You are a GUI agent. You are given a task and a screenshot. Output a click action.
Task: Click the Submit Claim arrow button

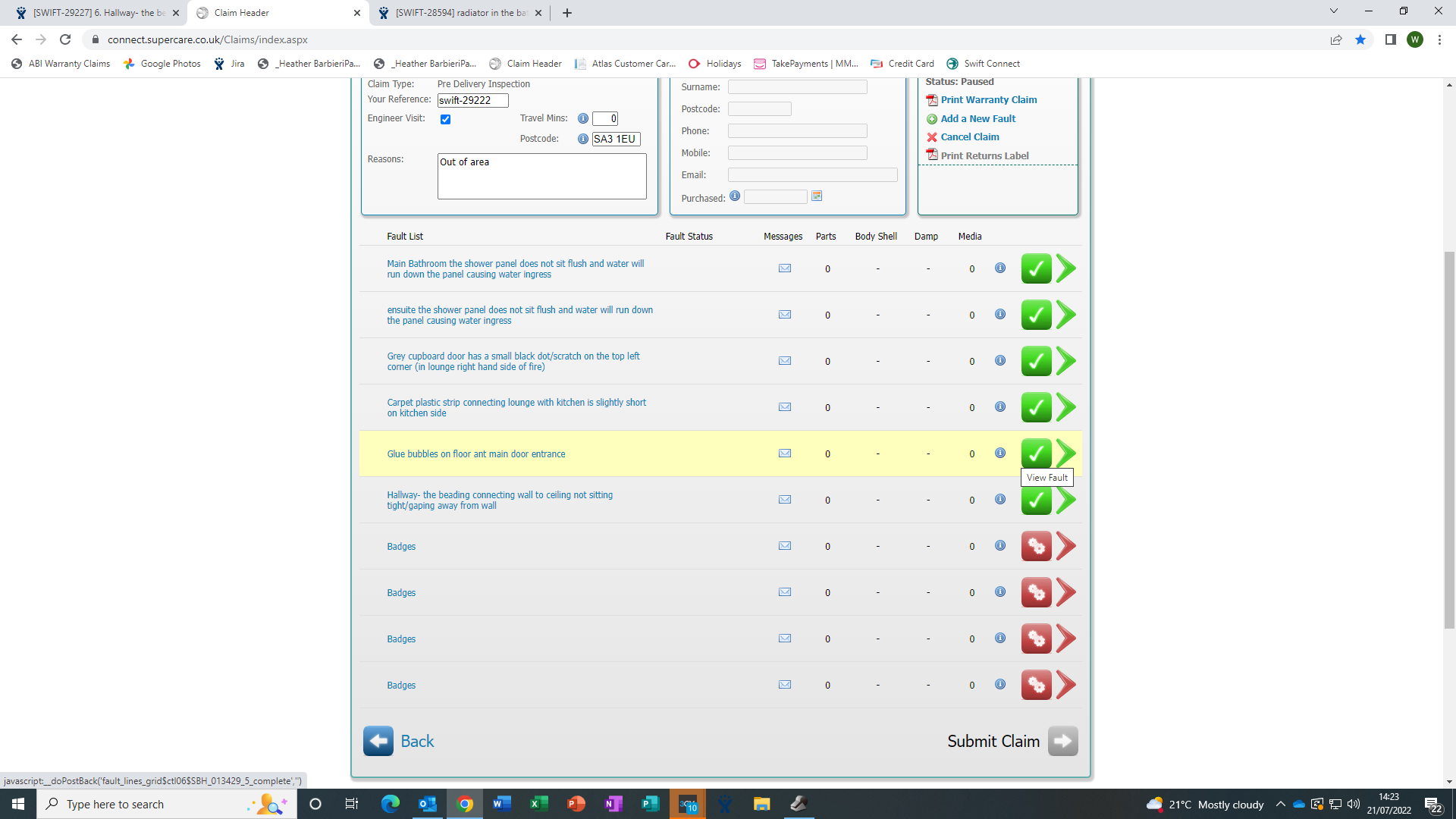(1062, 741)
